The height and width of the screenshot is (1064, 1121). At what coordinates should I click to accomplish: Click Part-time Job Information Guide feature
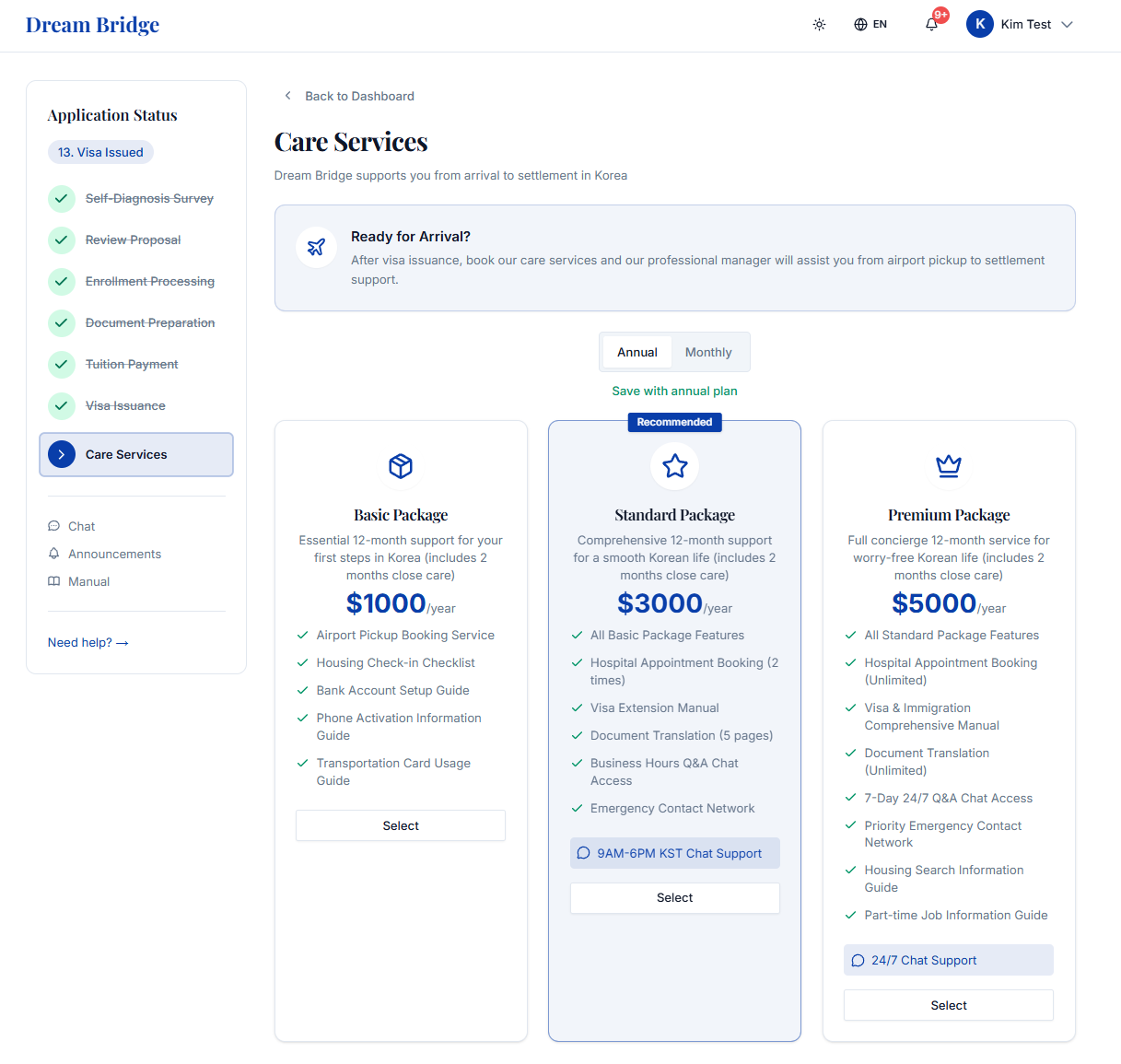point(956,915)
